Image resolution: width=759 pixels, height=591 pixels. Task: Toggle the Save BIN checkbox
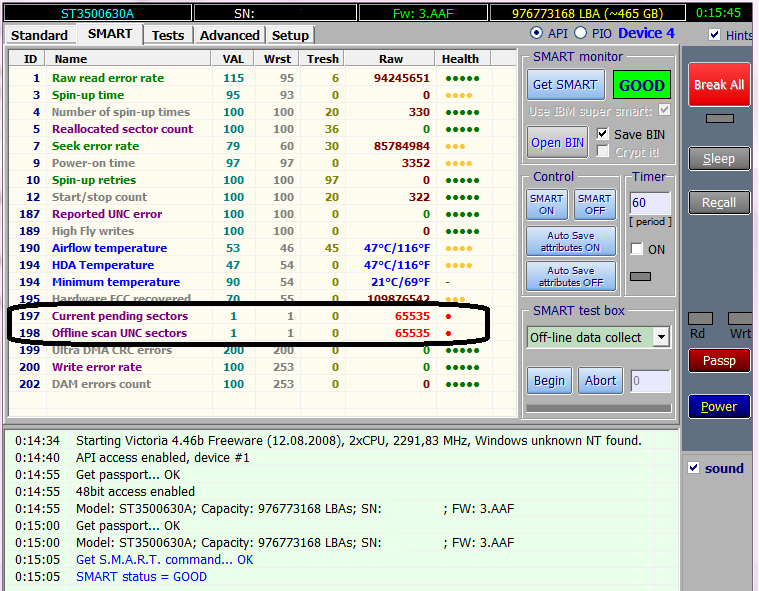point(603,134)
